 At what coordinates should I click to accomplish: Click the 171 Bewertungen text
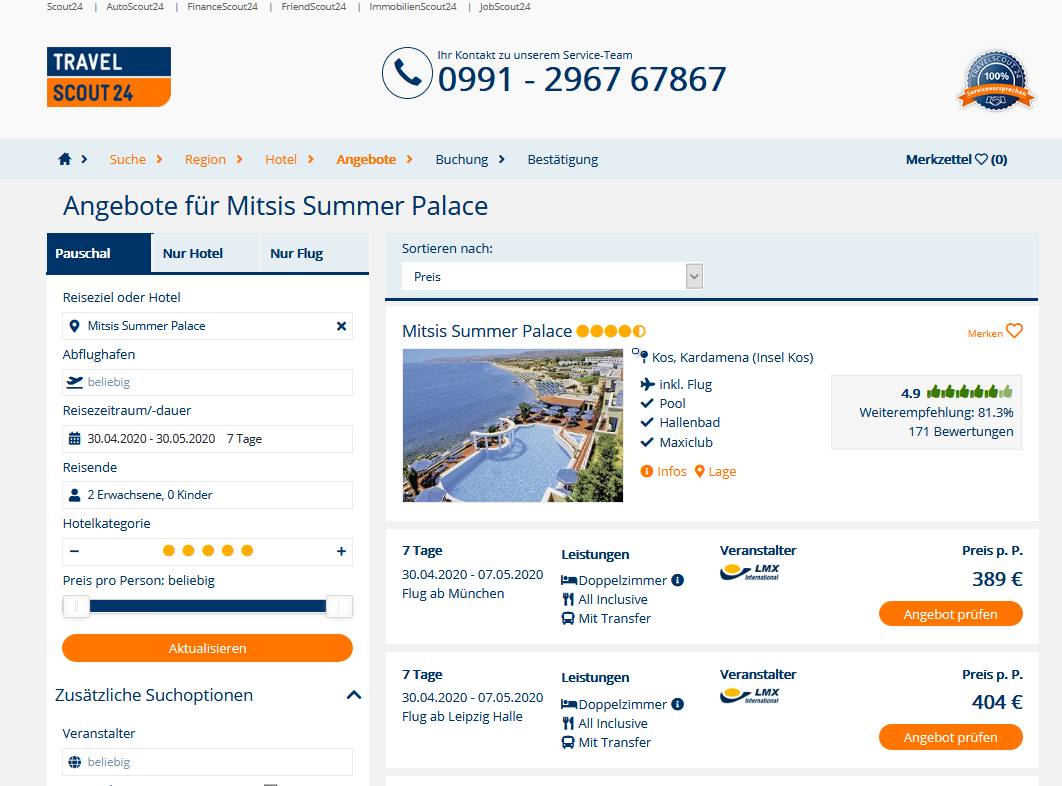tap(961, 432)
